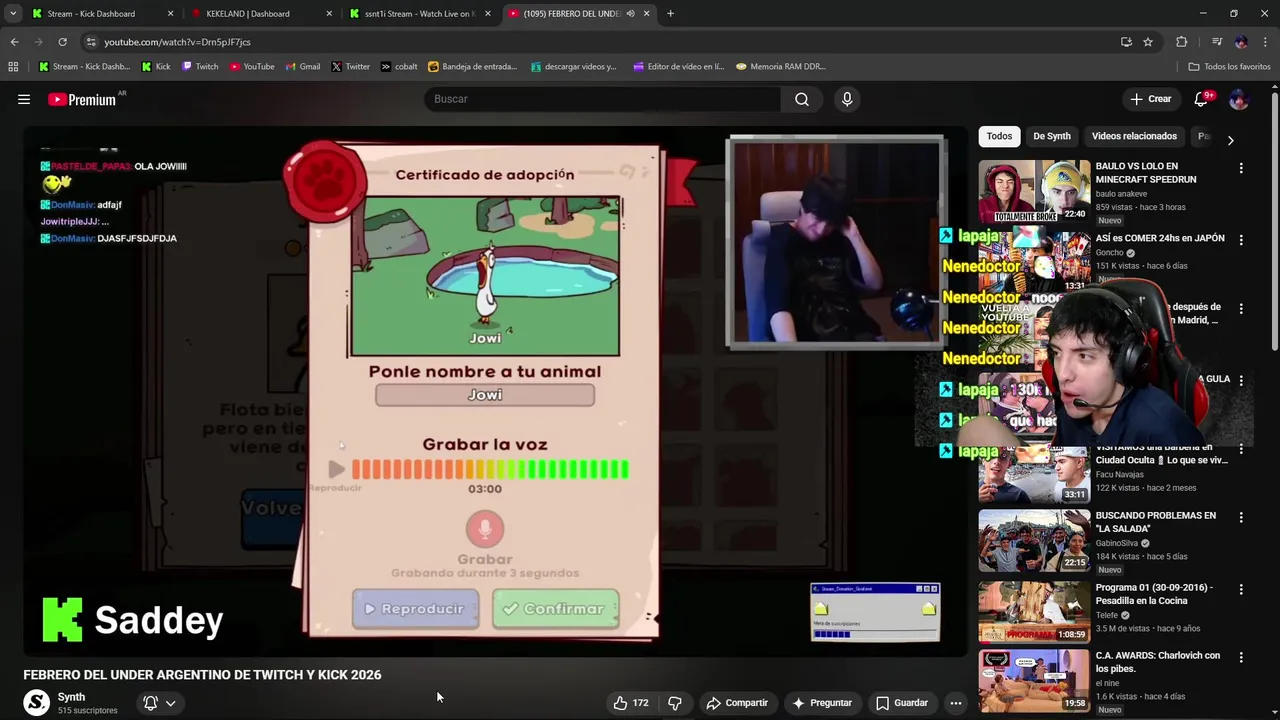Open BUSCANDO PROBLEMAS EN LA SALADA thumbnail

tap(1034, 540)
